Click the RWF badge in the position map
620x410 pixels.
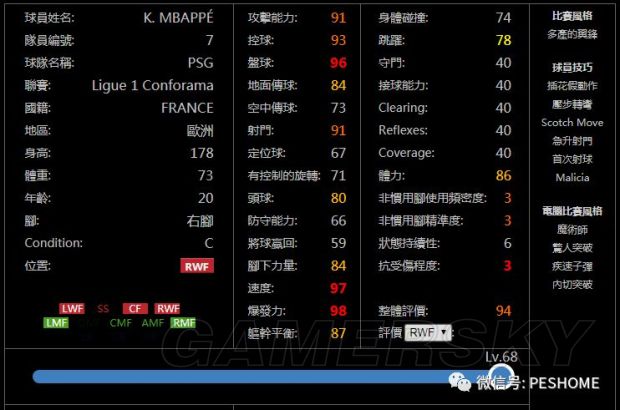pyautogui.click(x=167, y=308)
